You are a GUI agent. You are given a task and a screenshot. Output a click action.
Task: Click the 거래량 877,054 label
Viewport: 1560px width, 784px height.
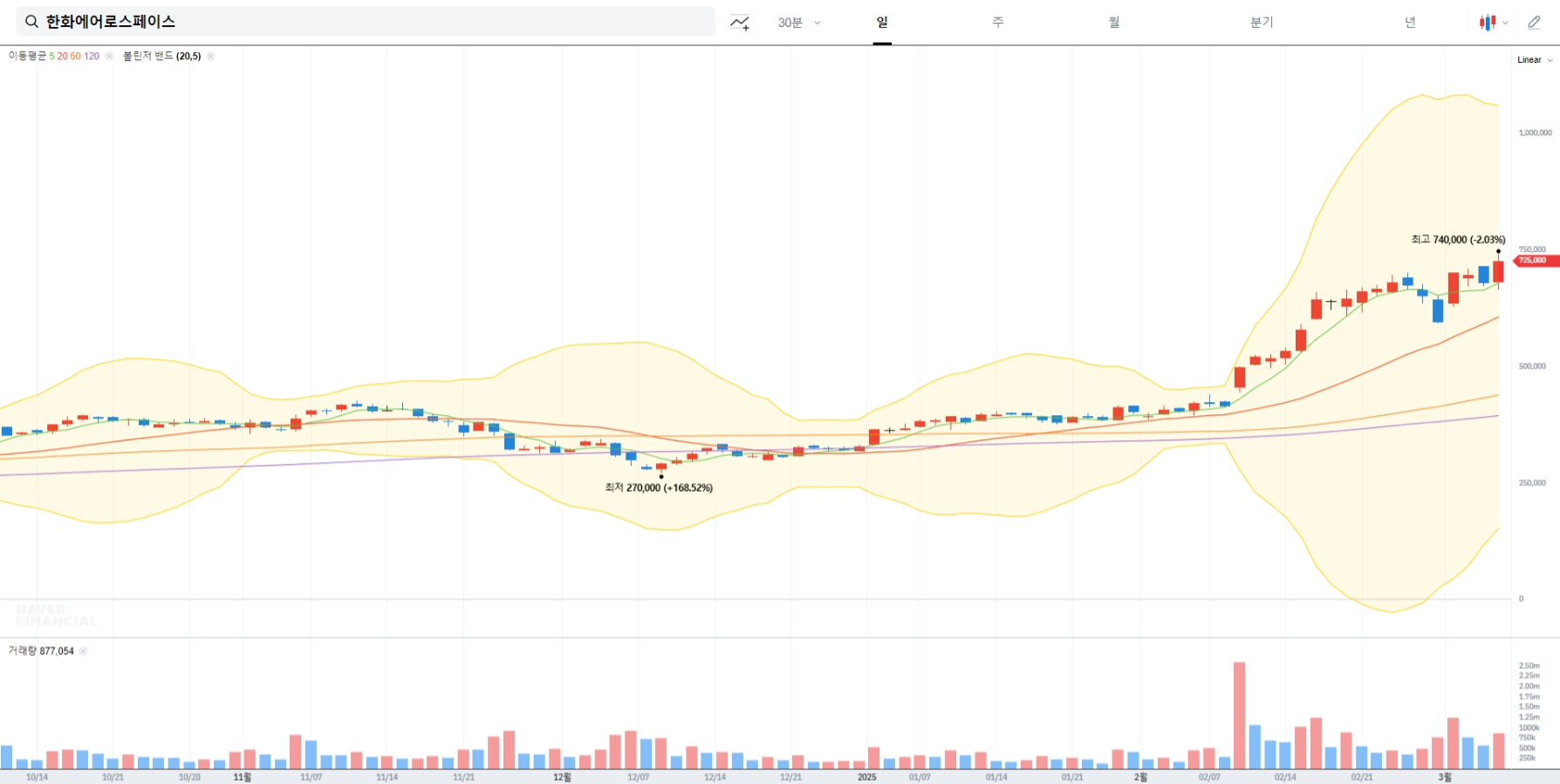tap(41, 651)
